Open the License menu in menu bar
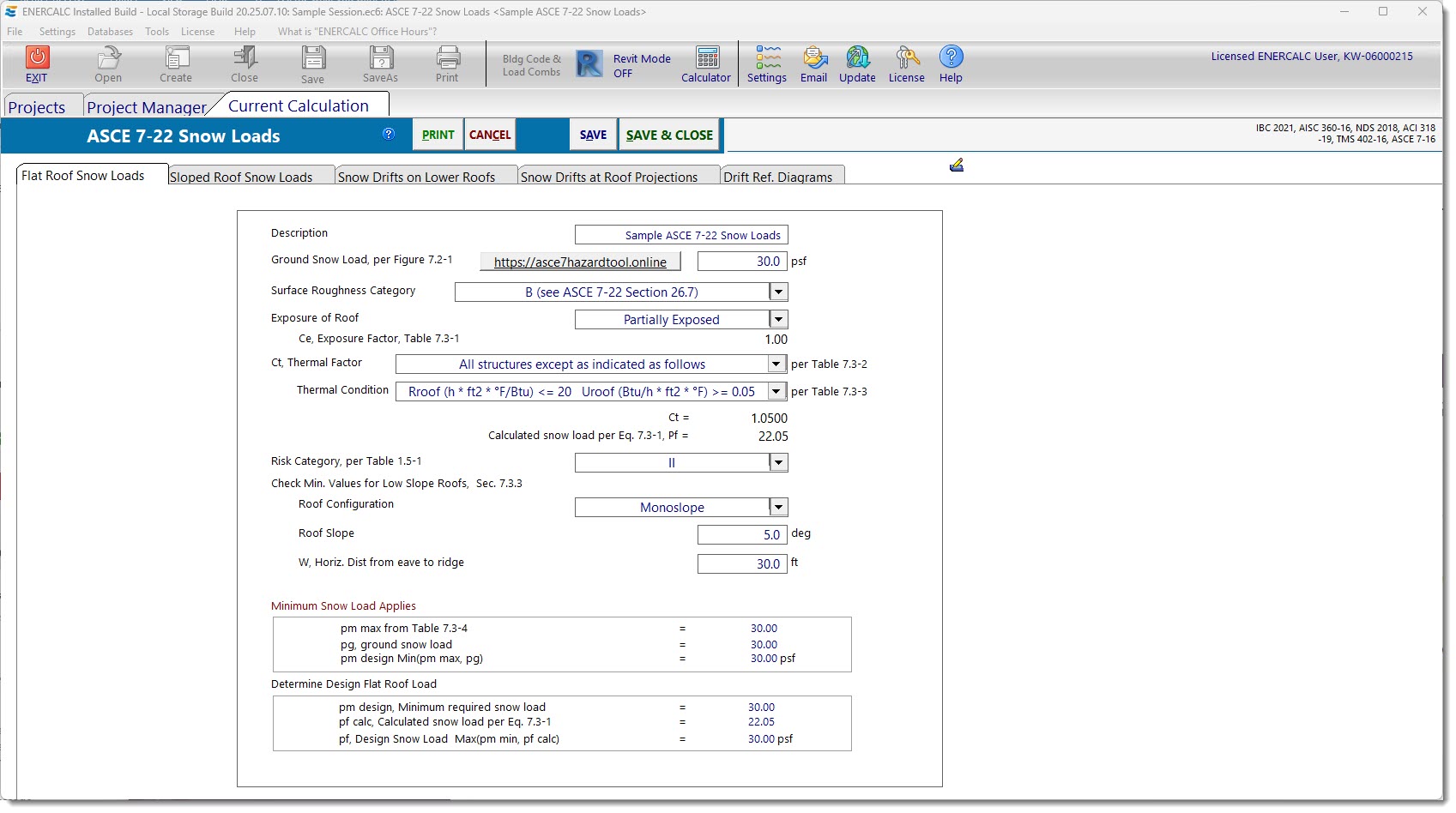Viewport: 1456px width, 813px height. coord(197,32)
